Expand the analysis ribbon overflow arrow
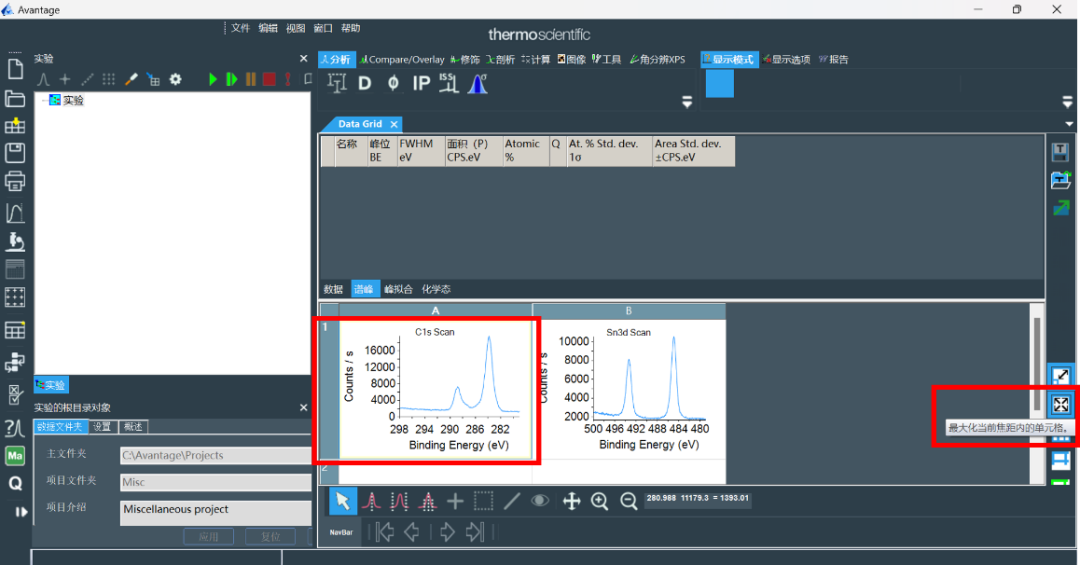This screenshot has height=565, width=1080. pos(687,102)
